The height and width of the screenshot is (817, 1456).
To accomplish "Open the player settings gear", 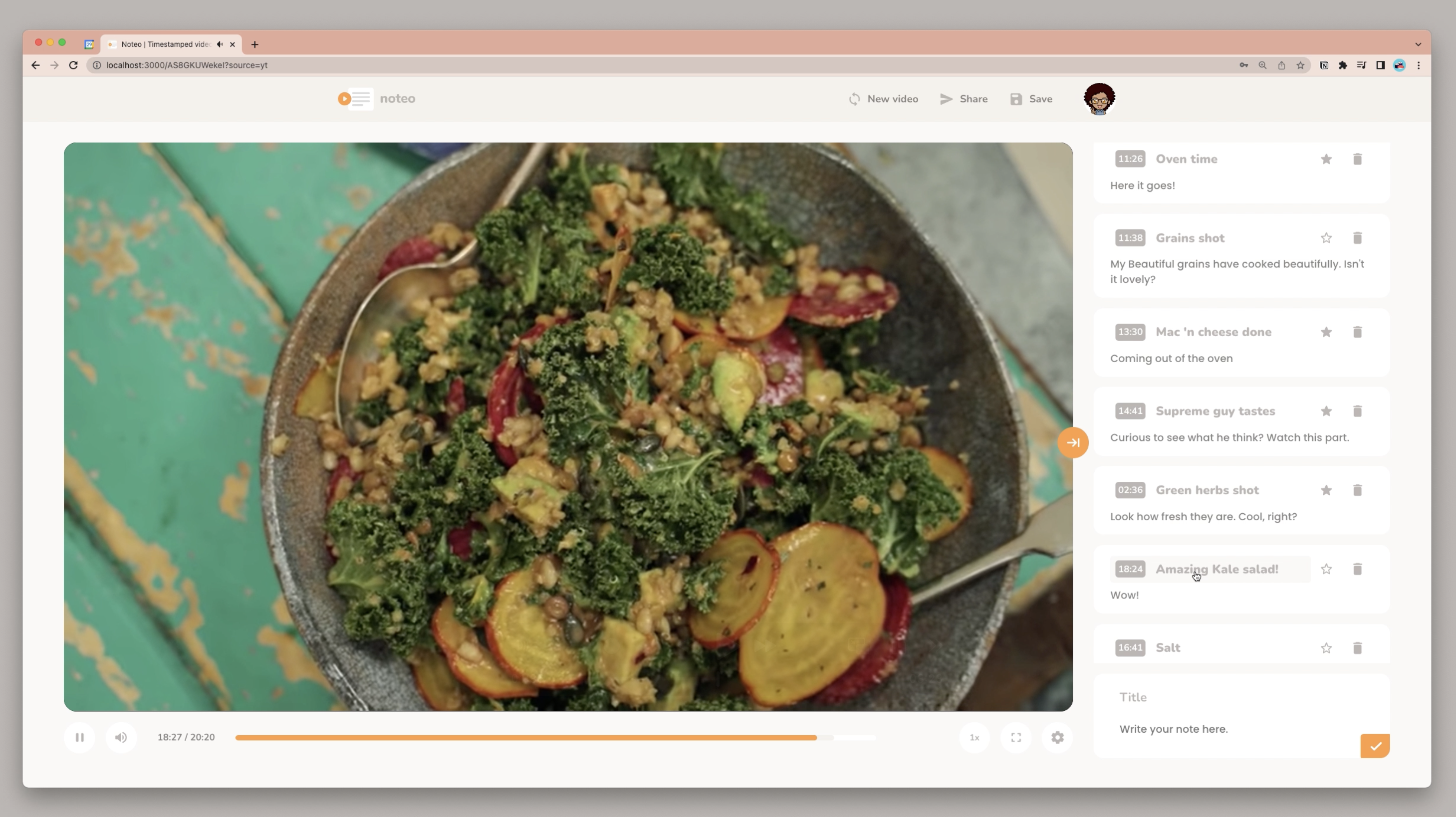I will click(1057, 737).
